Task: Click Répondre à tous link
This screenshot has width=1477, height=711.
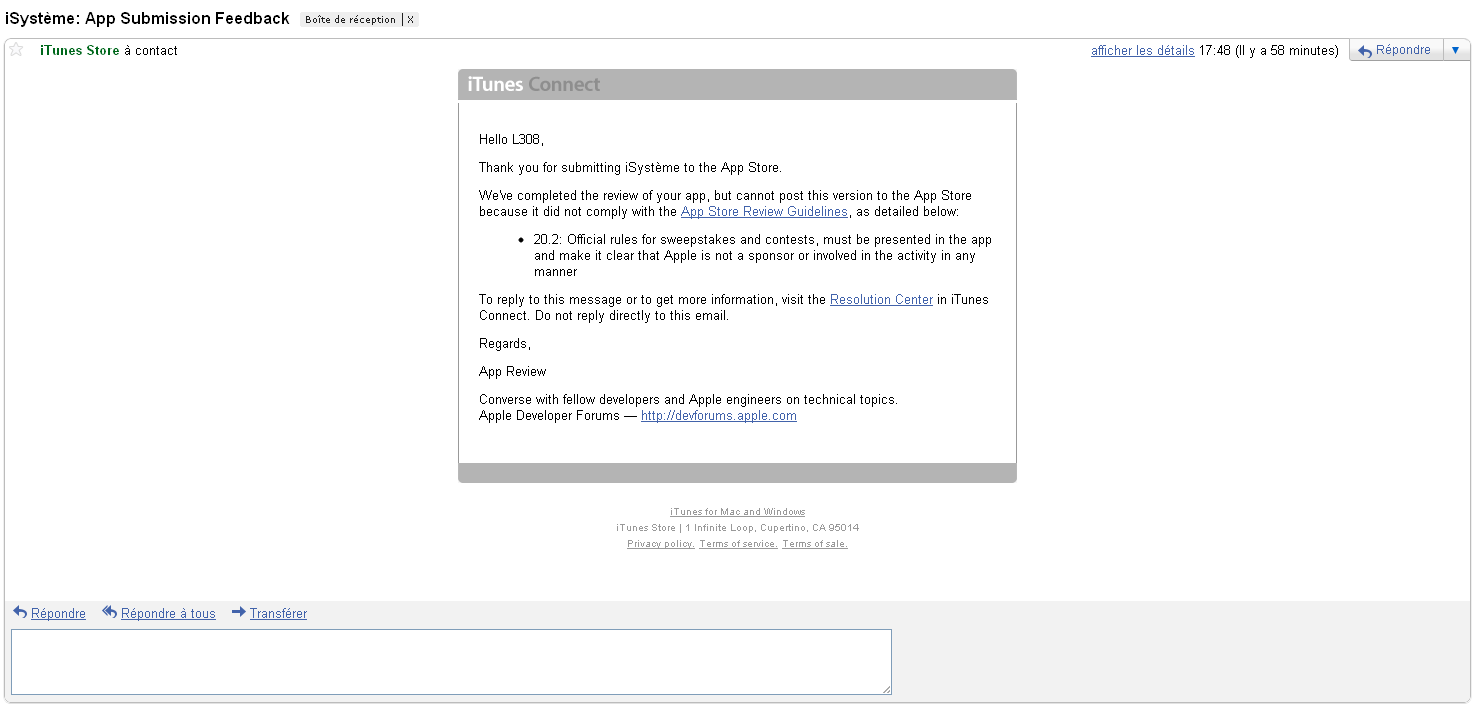Action: coord(168,614)
